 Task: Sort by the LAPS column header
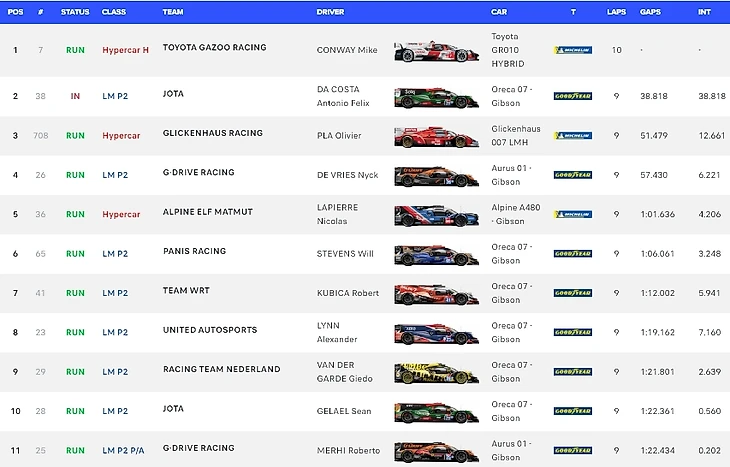616,12
